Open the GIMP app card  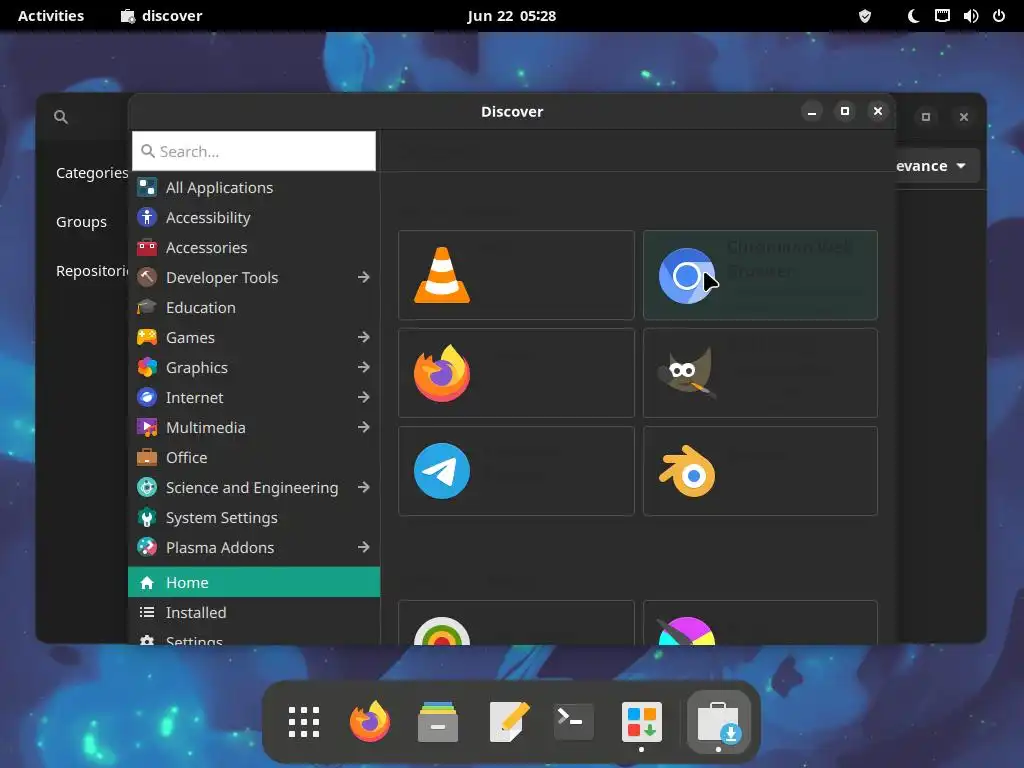click(760, 373)
